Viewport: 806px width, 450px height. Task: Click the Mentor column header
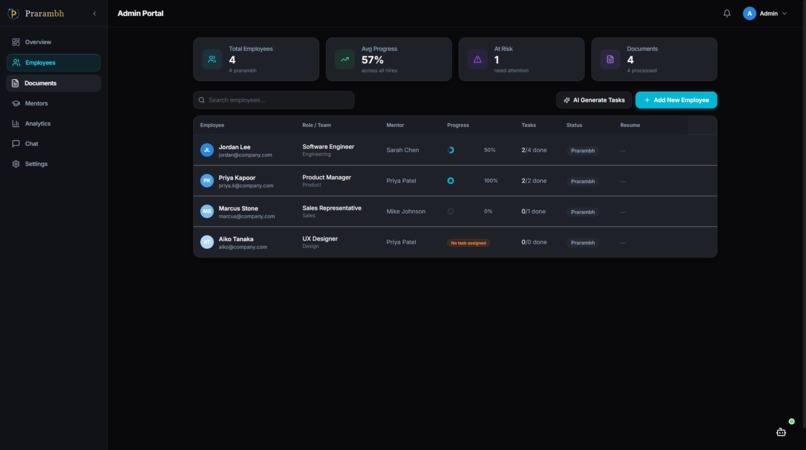tap(395, 125)
